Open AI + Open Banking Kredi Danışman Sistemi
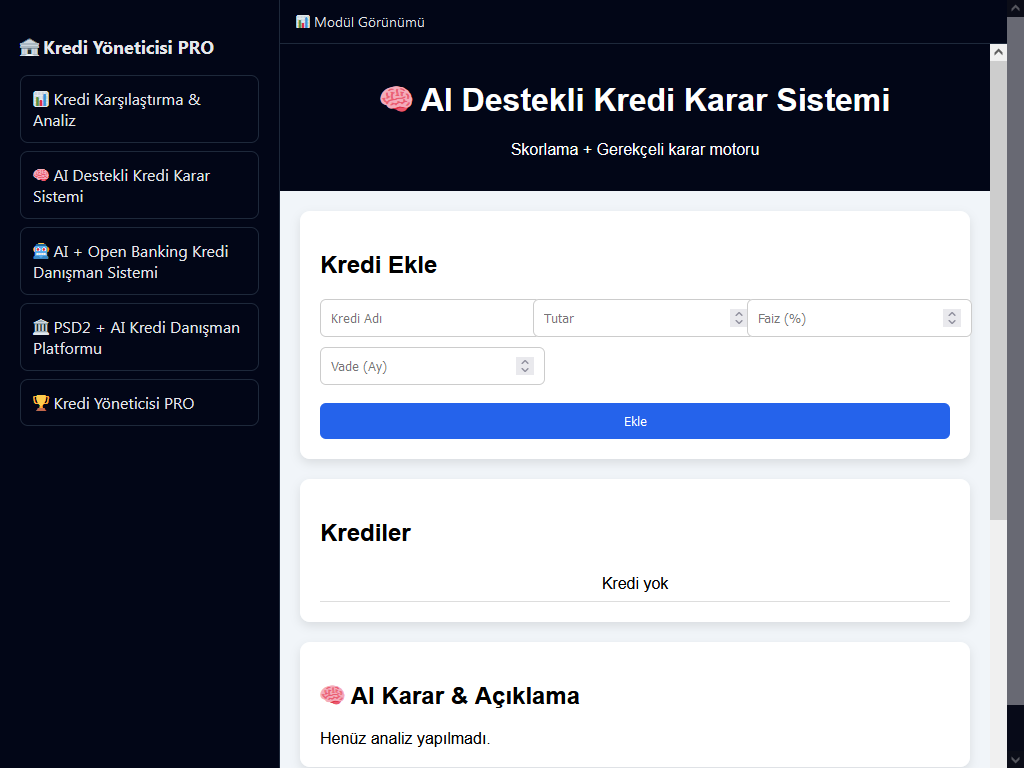Viewport: 1024px width, 768px height. [139, 262]
